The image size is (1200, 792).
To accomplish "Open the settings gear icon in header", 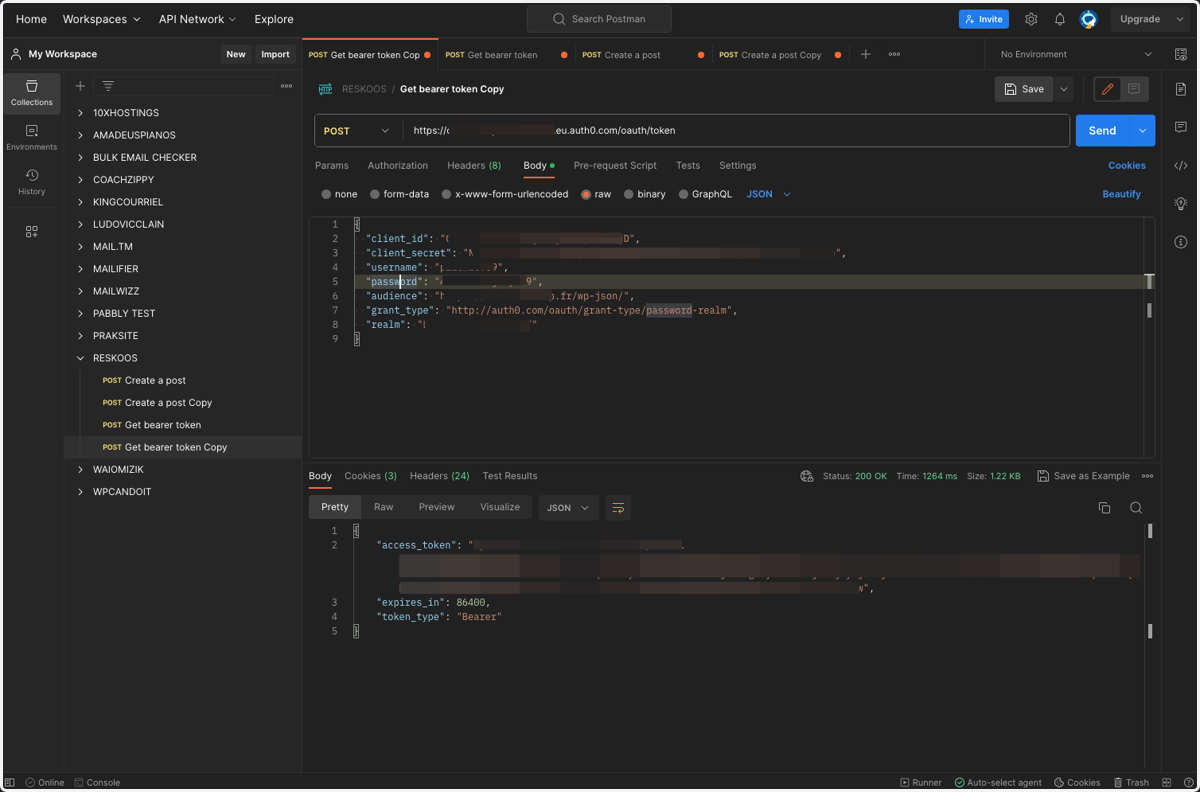I will (1031, 19).
